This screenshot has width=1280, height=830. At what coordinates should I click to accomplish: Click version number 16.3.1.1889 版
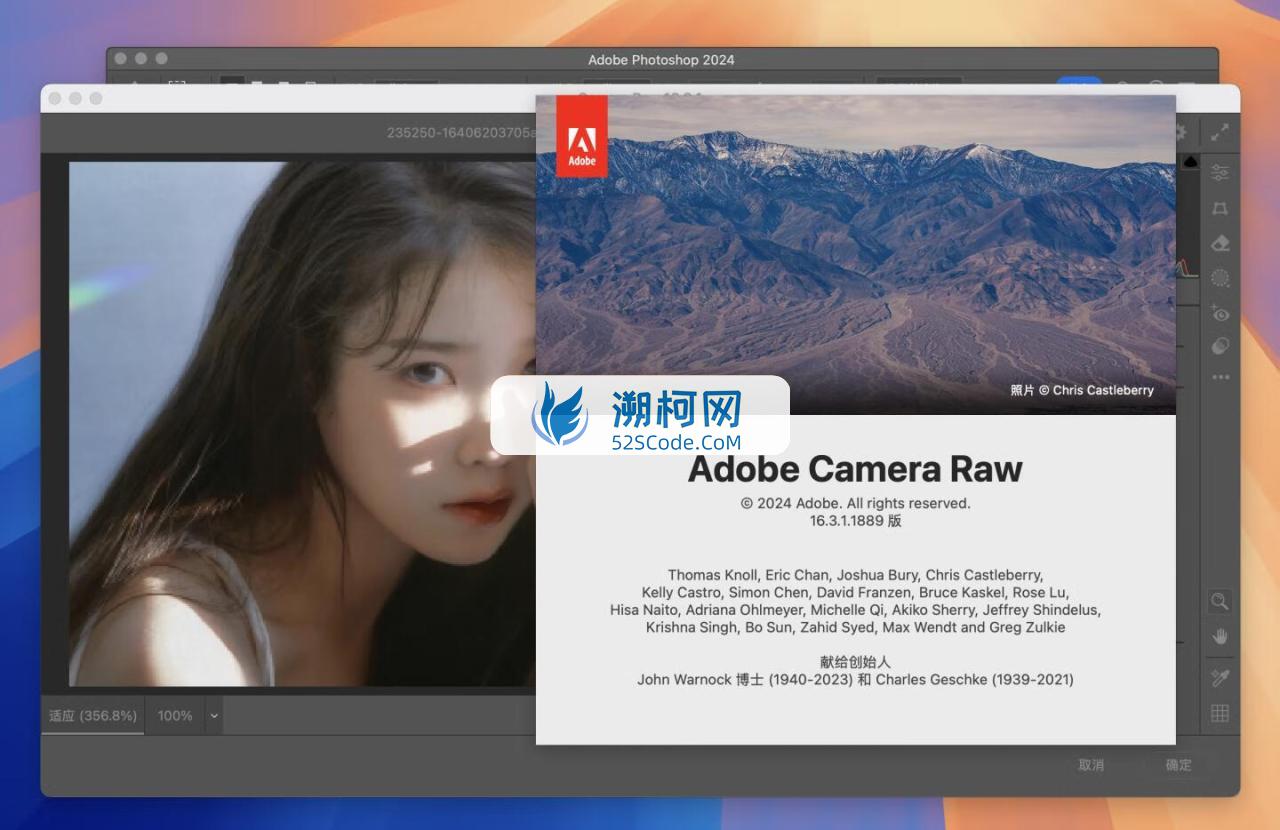(x=855, y=521)
